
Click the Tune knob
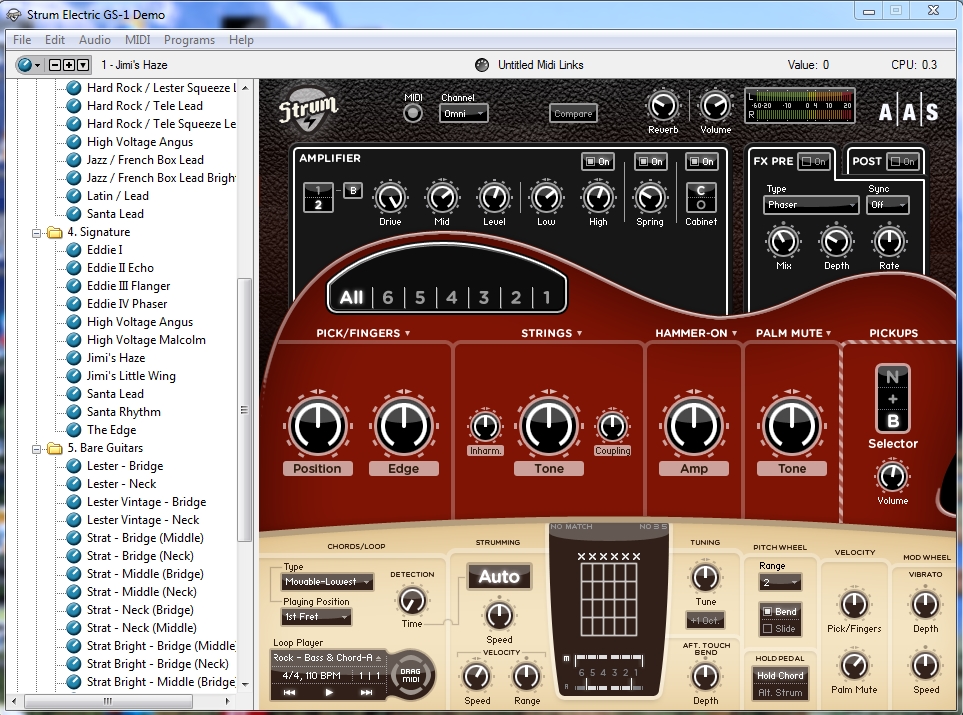pos(705,578)
